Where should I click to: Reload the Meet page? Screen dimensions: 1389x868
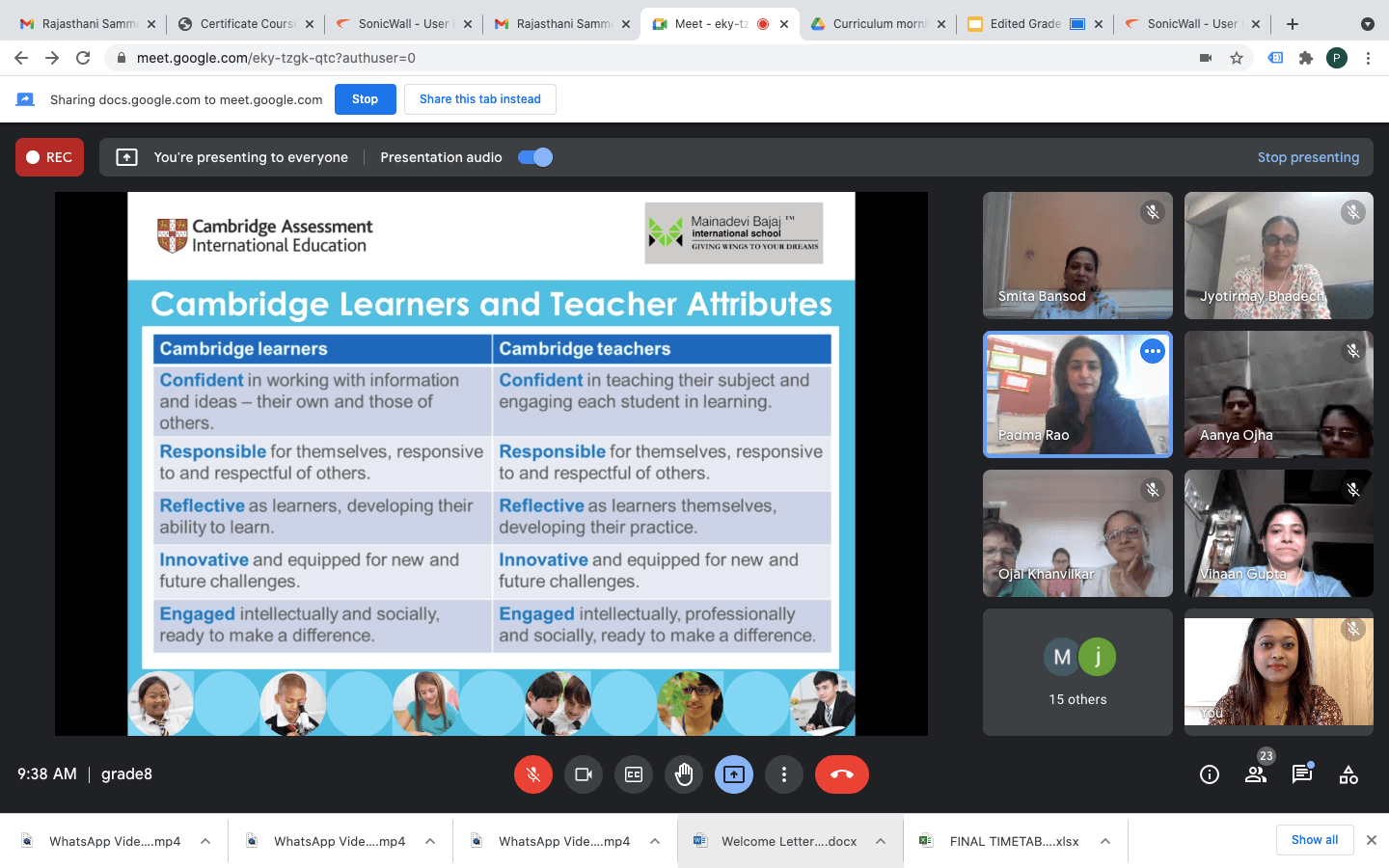[83, 58]
